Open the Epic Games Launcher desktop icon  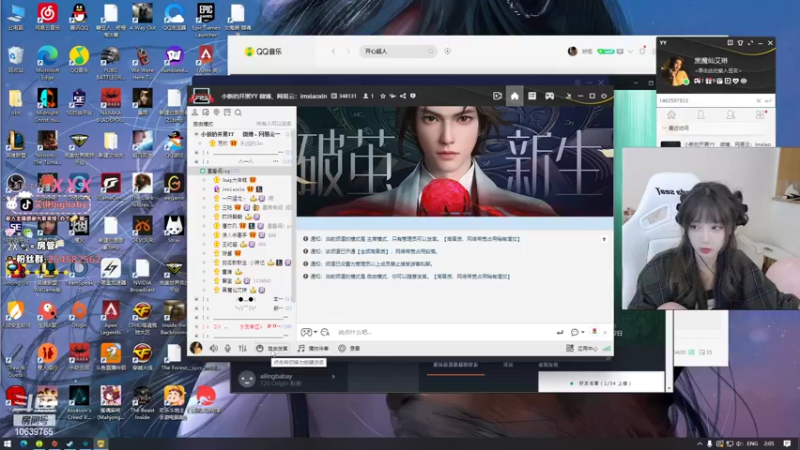(x=206, y=20)
